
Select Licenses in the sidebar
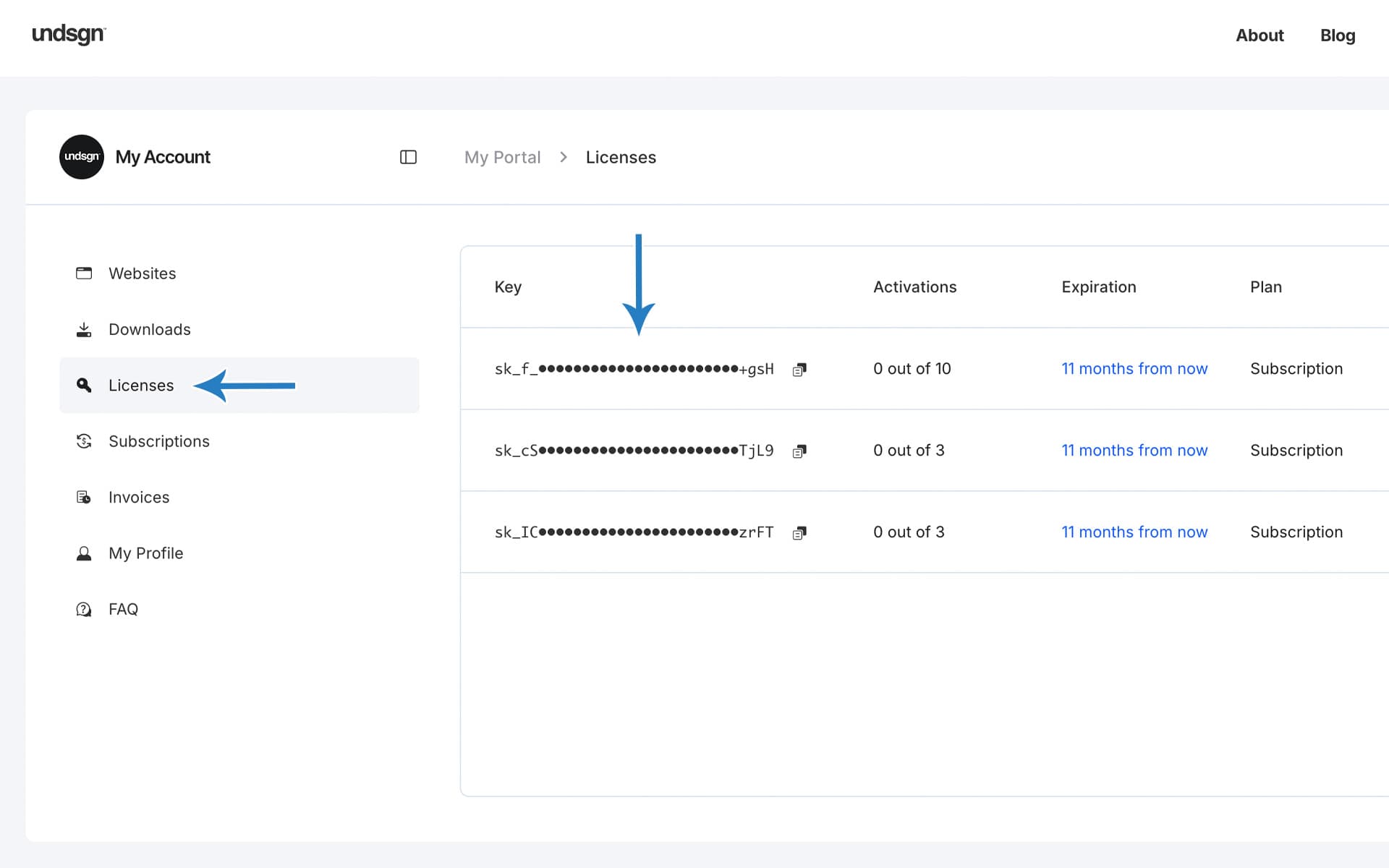[239, 386]
